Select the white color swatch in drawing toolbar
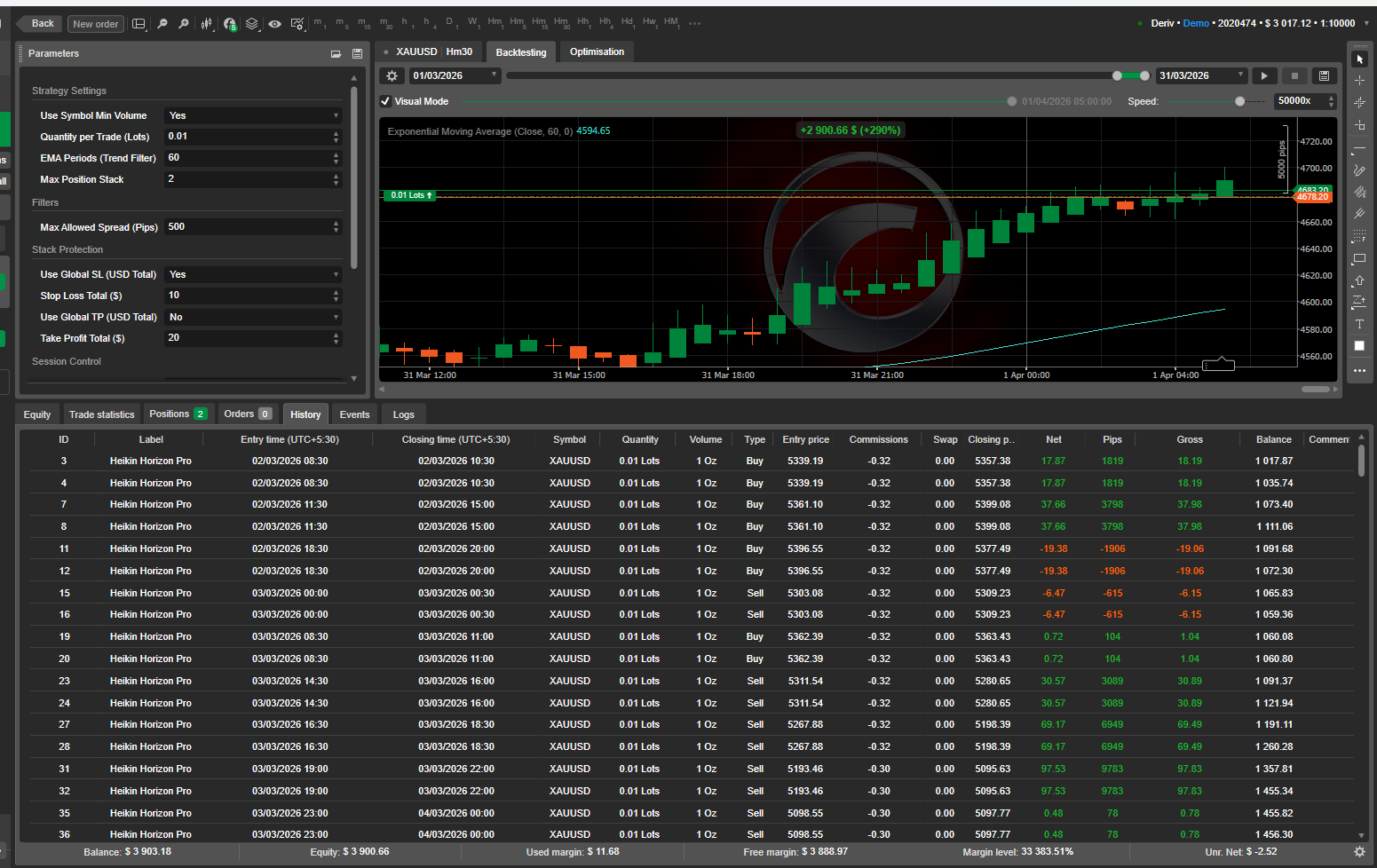Viewport: 1377px width, 868px height. [x=1359, y=346]
